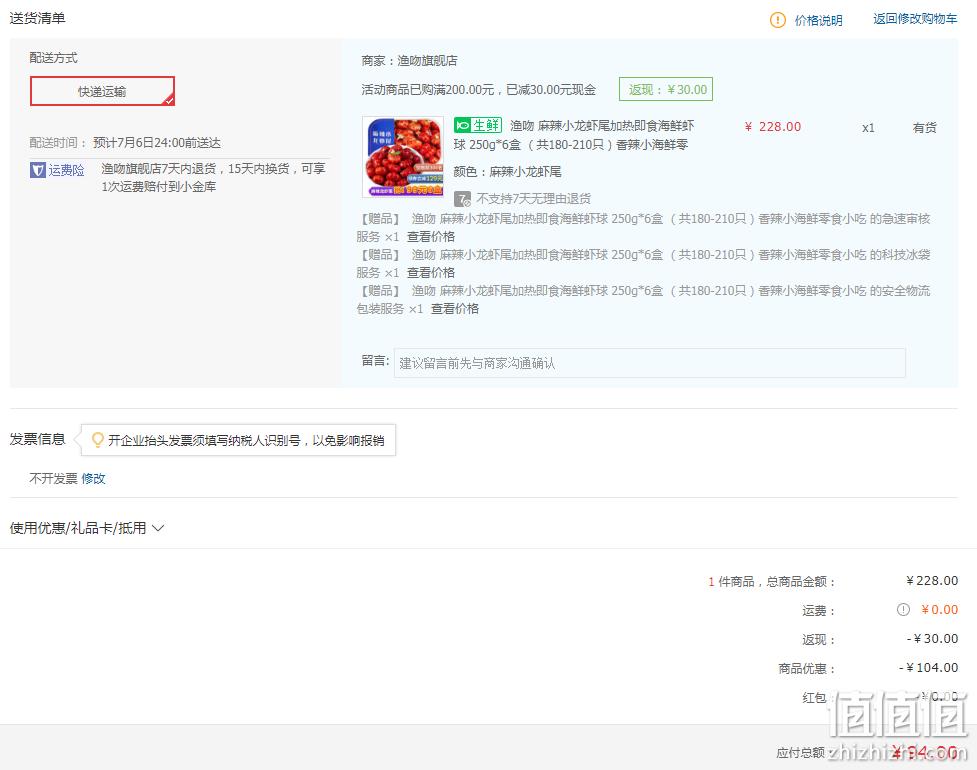Open the crayfish product thumbnail

403,156
